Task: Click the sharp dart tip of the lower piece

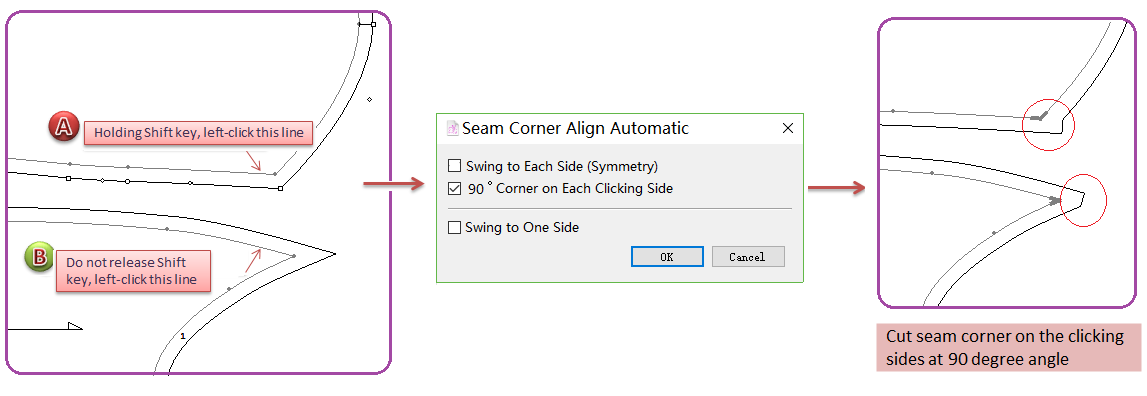Action: 334,254
